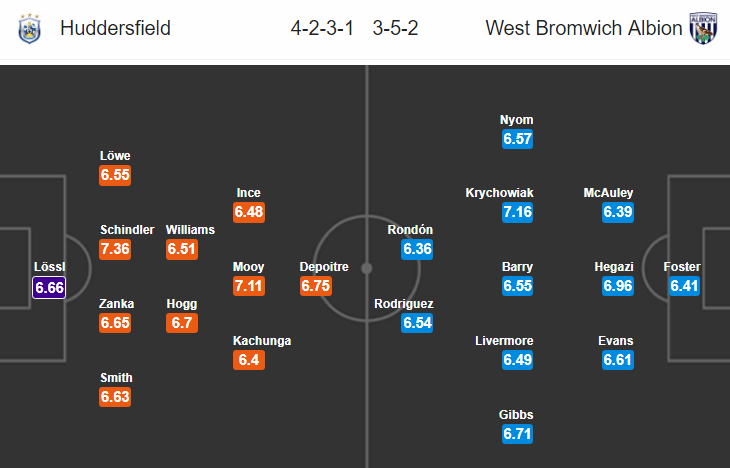Screen dimensions: 730x468
Task: Select Mooy's 7.11 rating badge
Action: coord(249,286)
